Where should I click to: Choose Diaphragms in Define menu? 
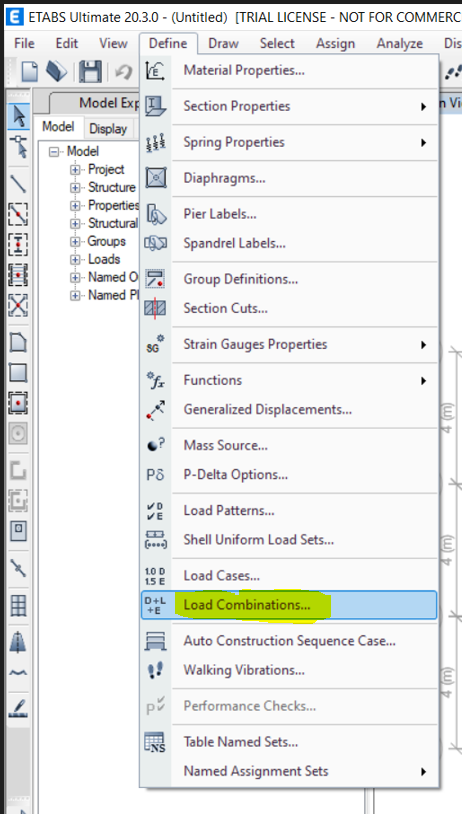coord(289,178)
